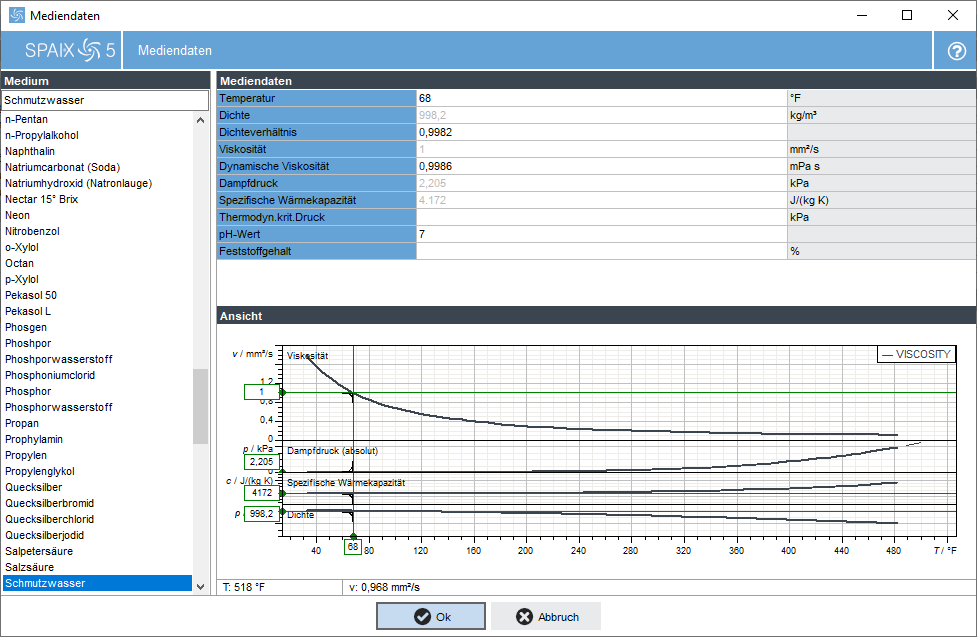Image resolution: width=977 pixels, height=637 pixels.
Task: Select Natriumcarbonat (Soda) medium
Action: [62, 167]
